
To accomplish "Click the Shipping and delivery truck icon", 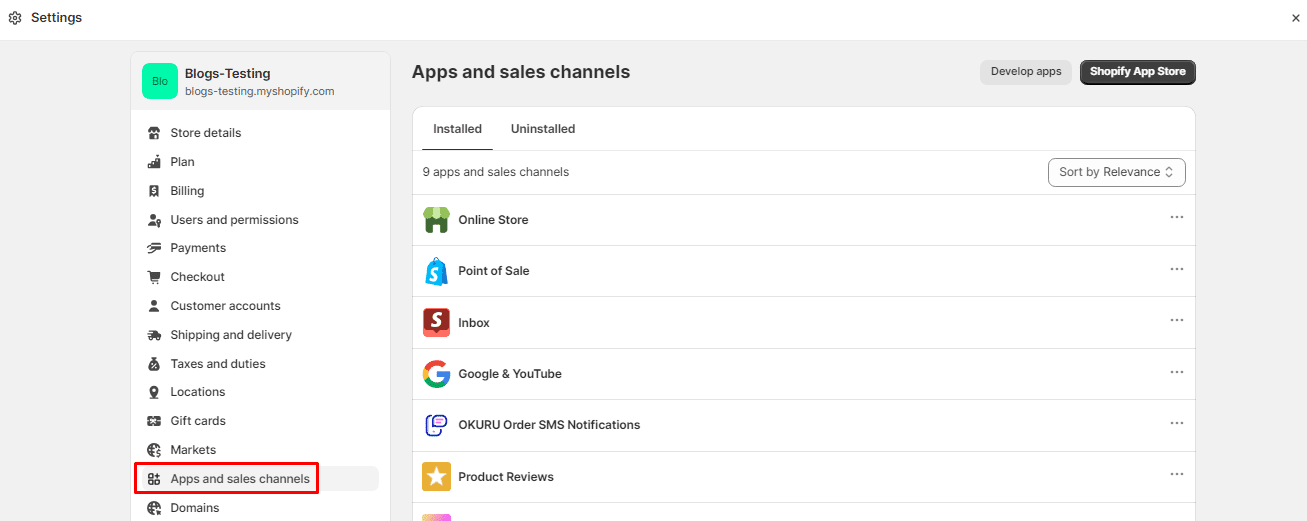I will (x=154, y=335).
